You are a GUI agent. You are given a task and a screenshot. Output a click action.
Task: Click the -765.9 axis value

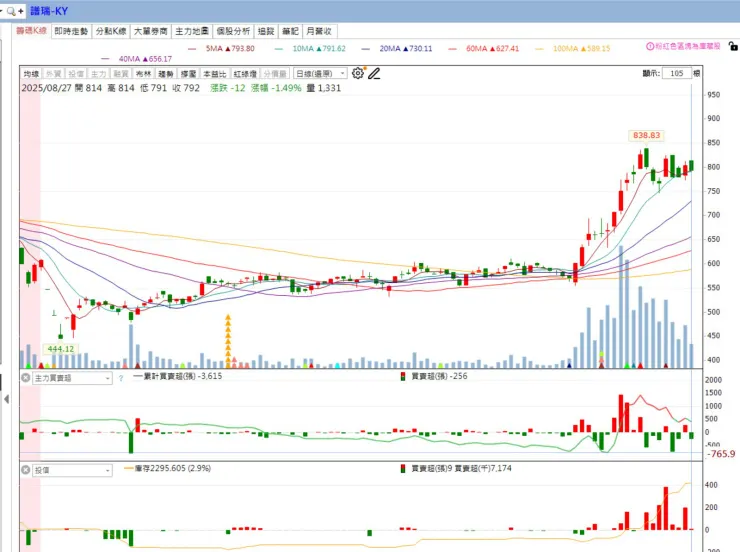tap(721, 454)
